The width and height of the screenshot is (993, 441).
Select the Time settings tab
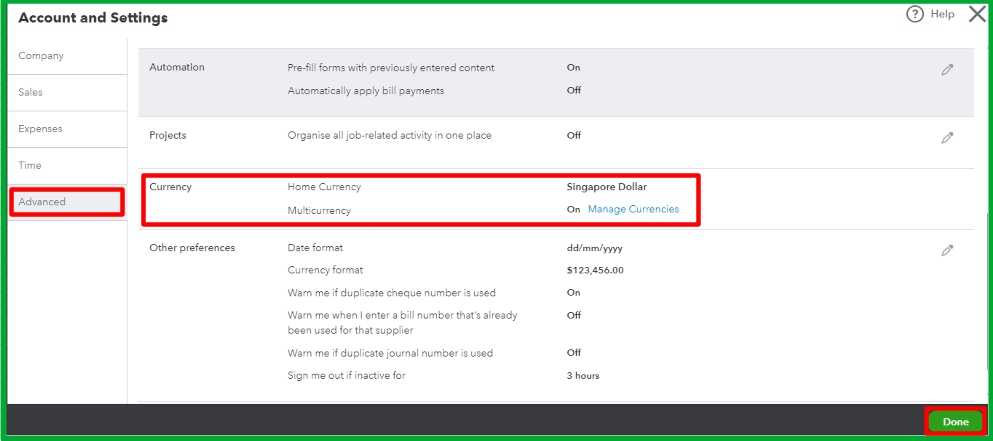coord(30,165)
